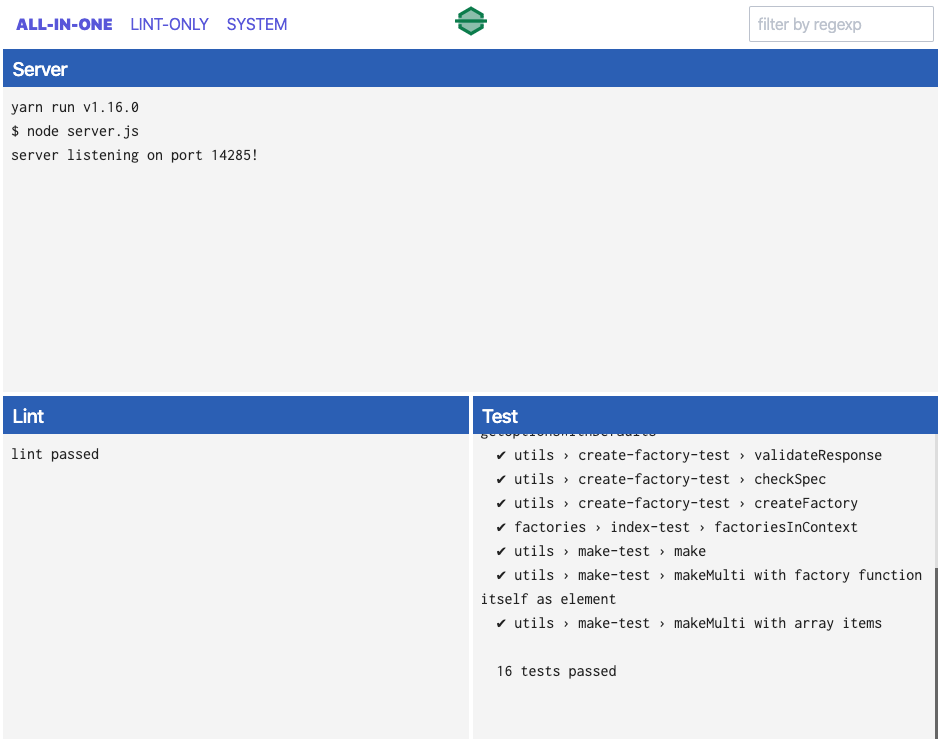Image resolution: width=940 pixels, height=740 pixels.
Task: Click the createFactory test result row
Action: coord(677,503)
